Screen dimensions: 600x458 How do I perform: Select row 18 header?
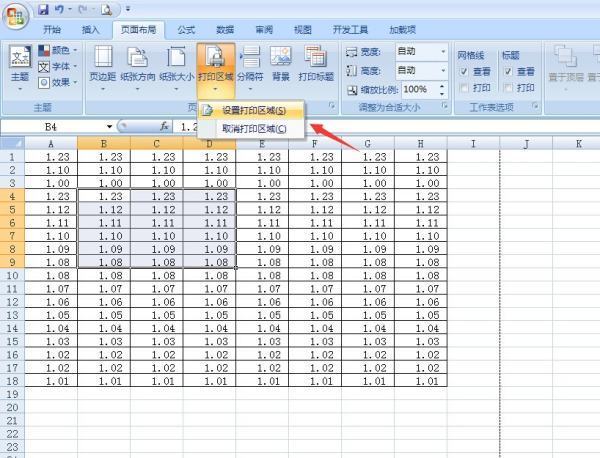12,381
